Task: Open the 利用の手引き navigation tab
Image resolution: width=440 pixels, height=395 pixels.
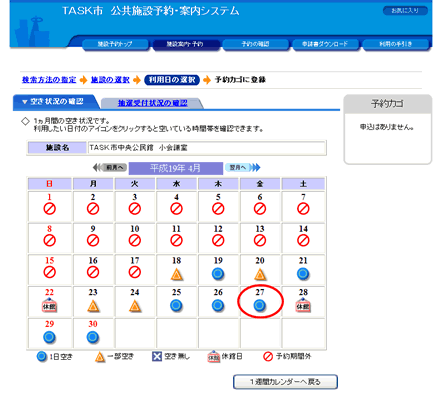Action: (x=395, y=44)
